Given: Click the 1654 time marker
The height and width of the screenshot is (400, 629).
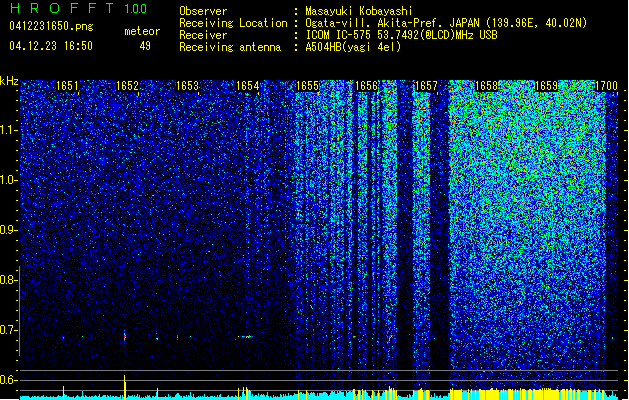Looking at the screenshot, I should point(248,86).
